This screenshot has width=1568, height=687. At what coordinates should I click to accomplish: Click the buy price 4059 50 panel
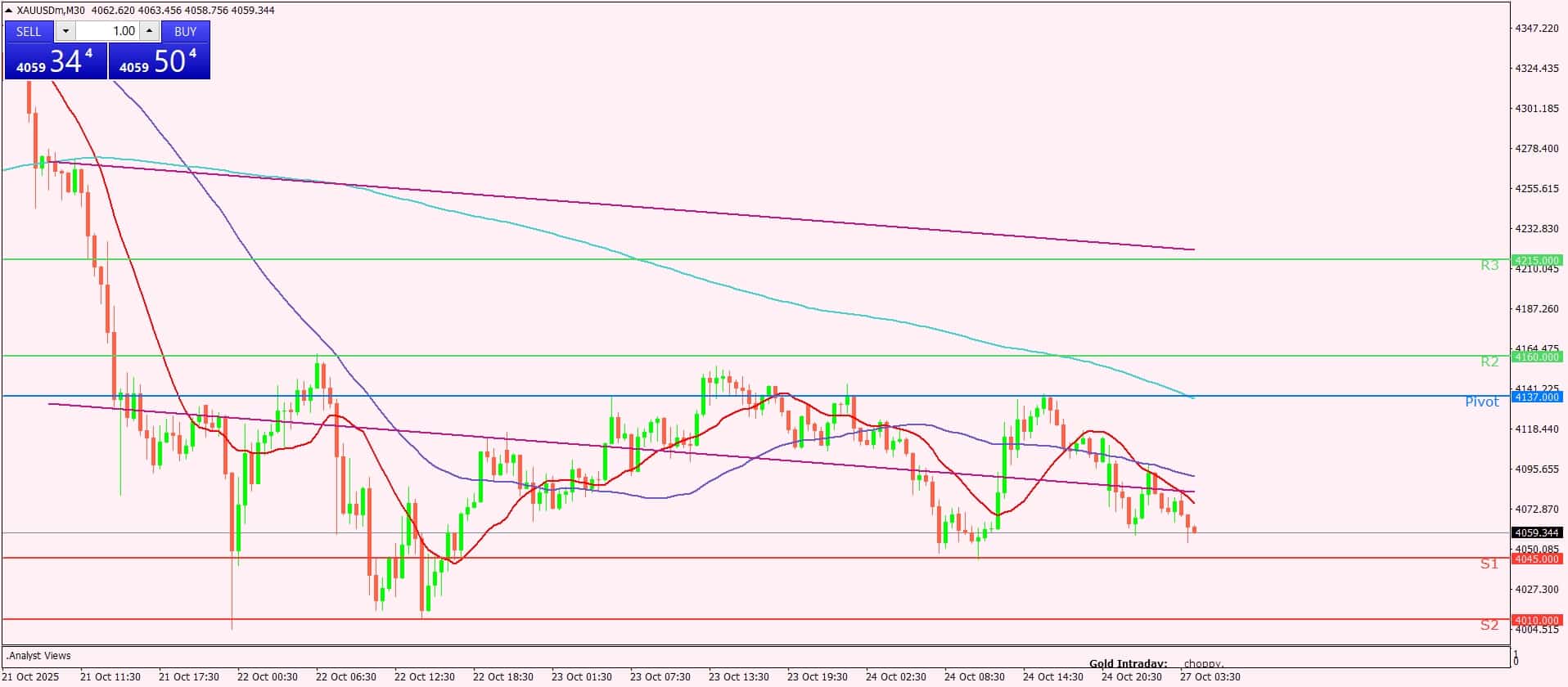pos(159,61)
